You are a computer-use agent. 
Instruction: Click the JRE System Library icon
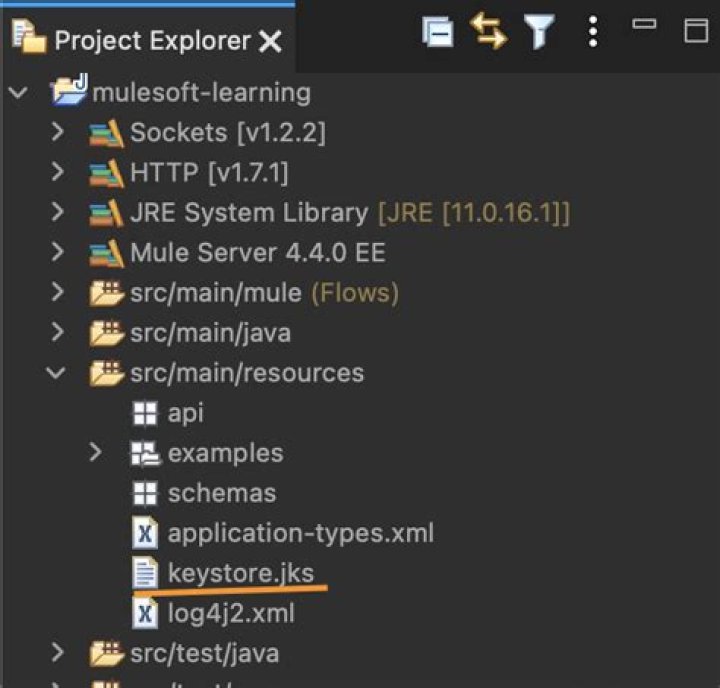point(106,213)
